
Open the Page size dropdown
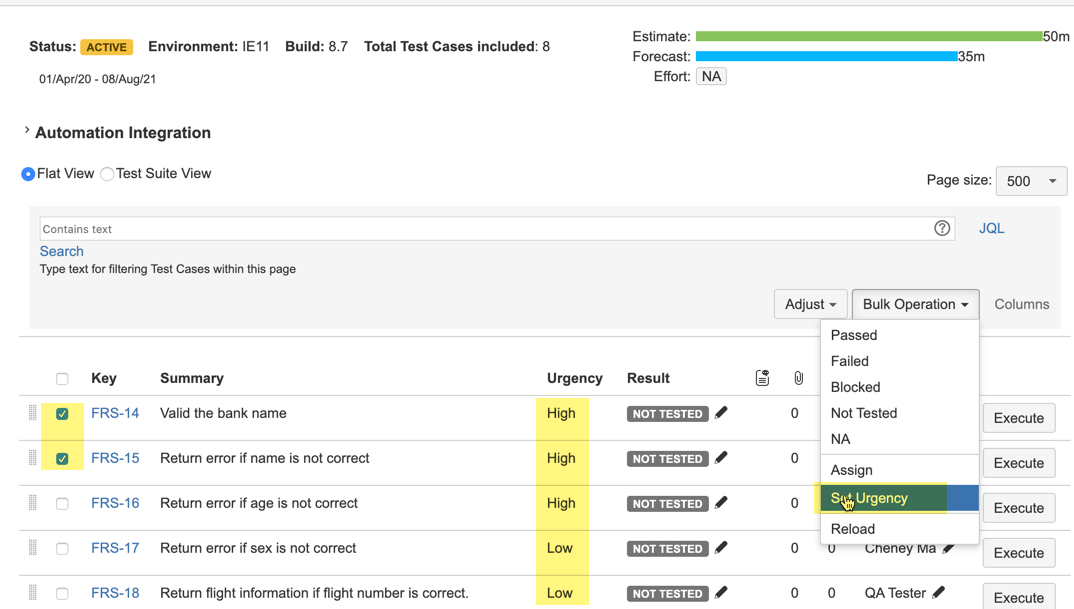1031,181
